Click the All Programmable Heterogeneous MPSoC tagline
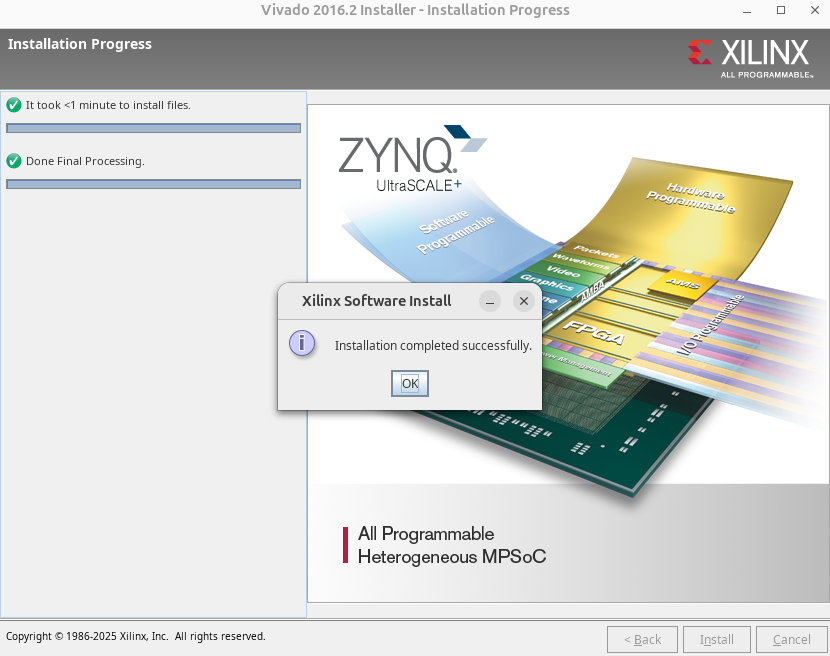Viewport: 830px width, 656px height. tap(452, 545)
